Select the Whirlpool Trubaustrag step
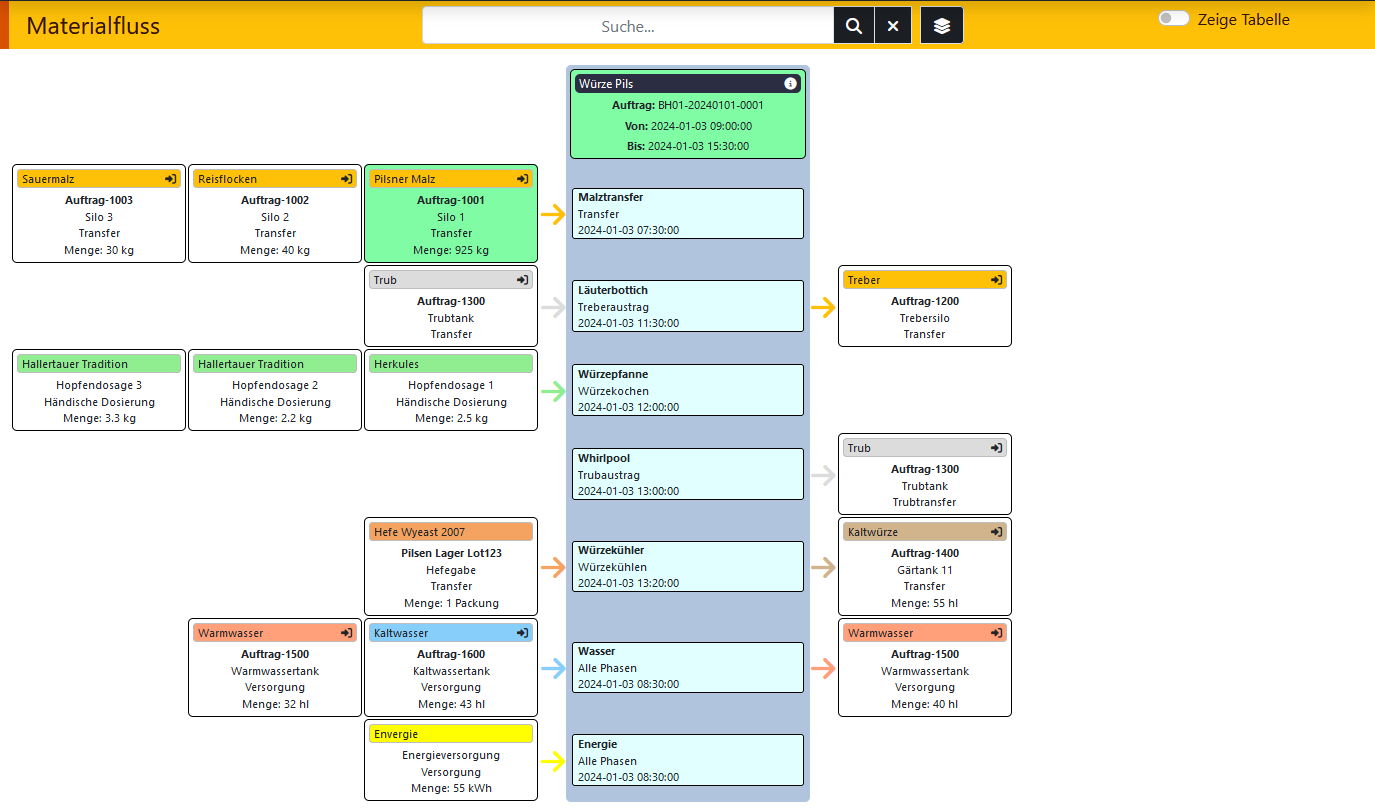Screen dimensions: 1375x809 687,474
